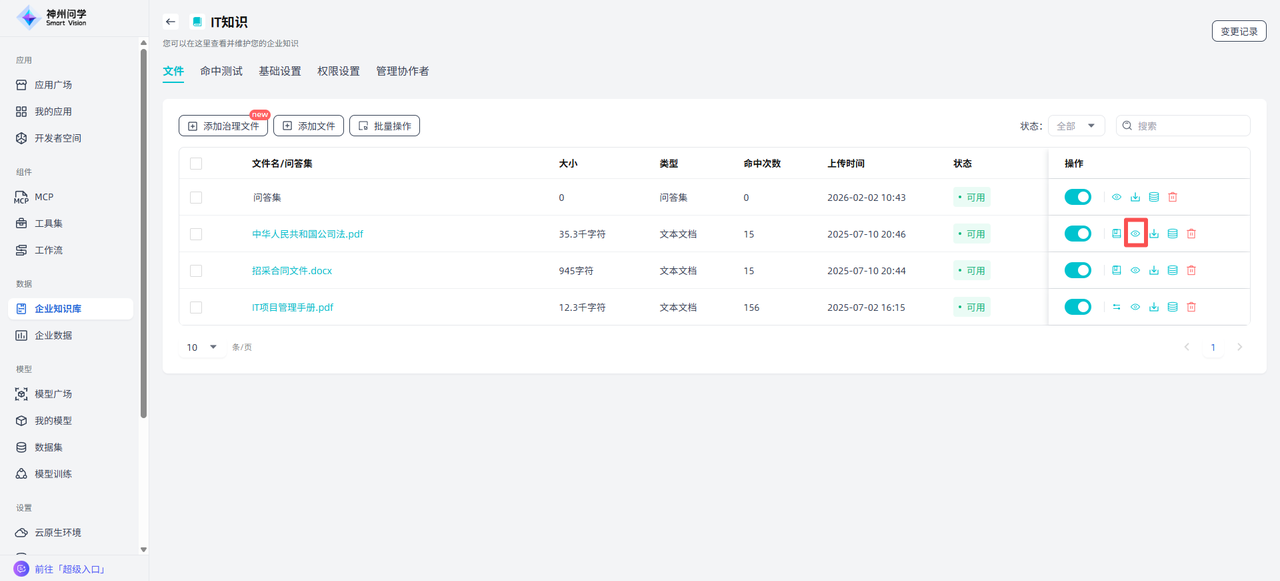Click the 搜索 search input field
Viewport: 1280px width, 581px height.
1189,126
